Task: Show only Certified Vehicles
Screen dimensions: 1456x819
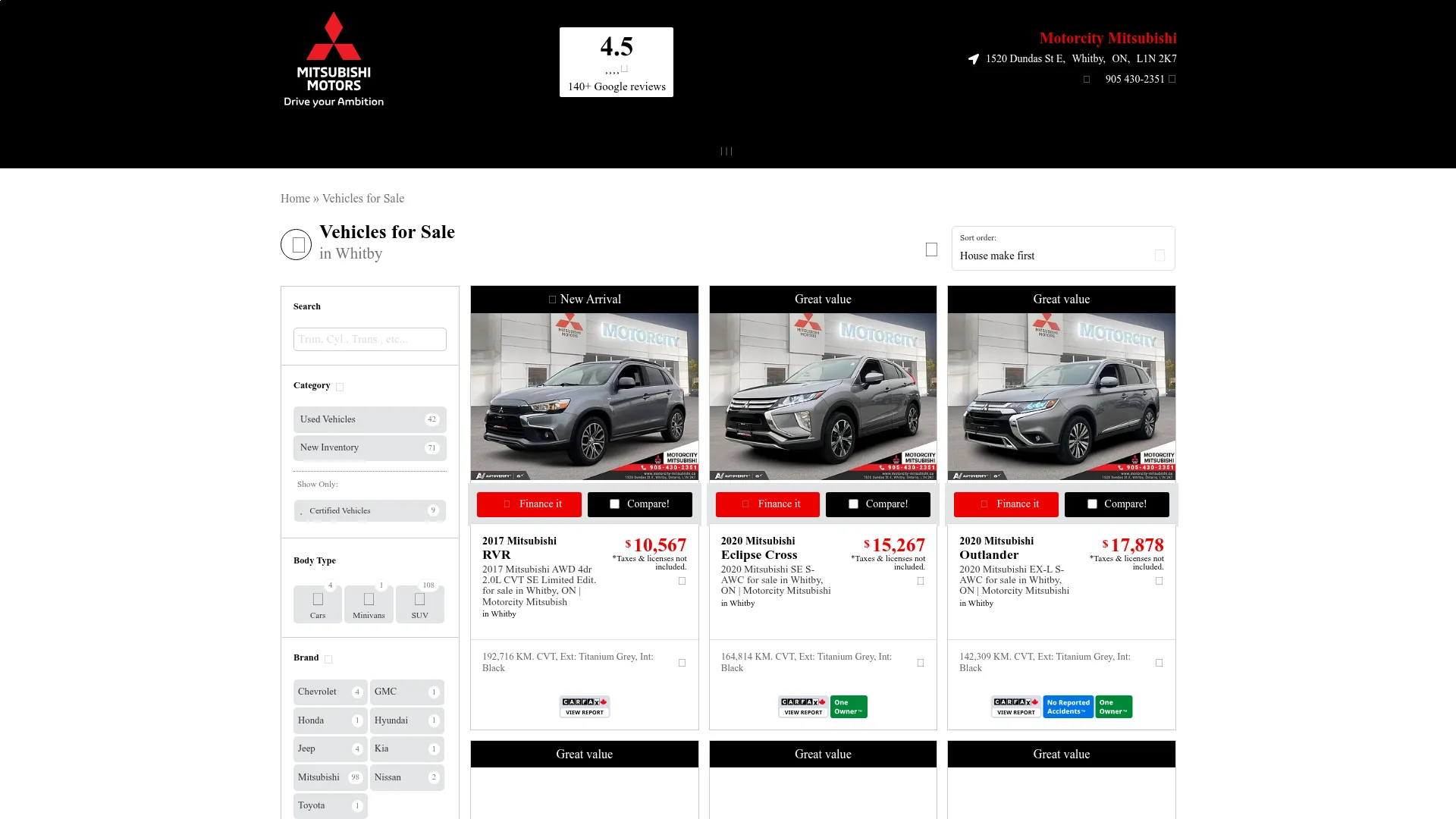Action: tap(370, 510)
